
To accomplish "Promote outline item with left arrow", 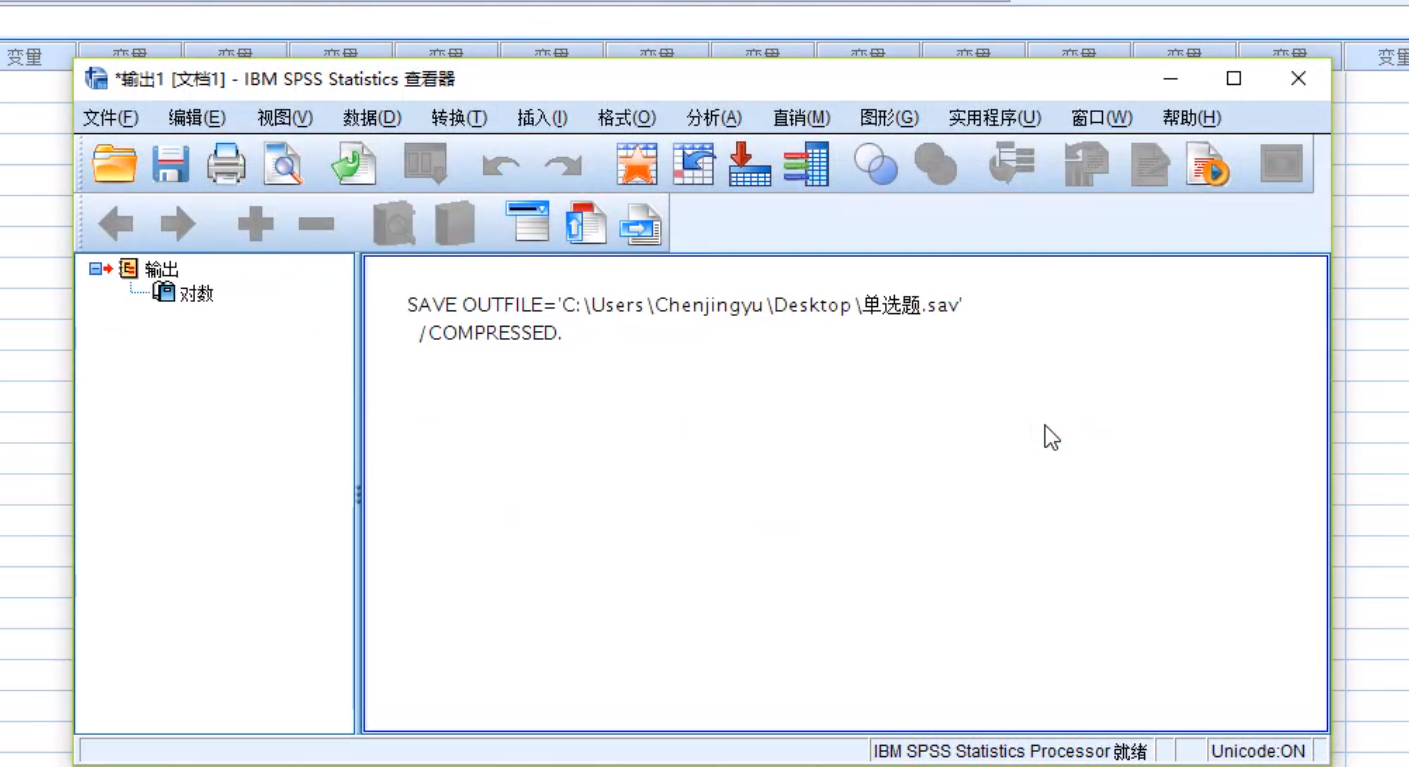I will pyautogui.click(x=117, y=224).
